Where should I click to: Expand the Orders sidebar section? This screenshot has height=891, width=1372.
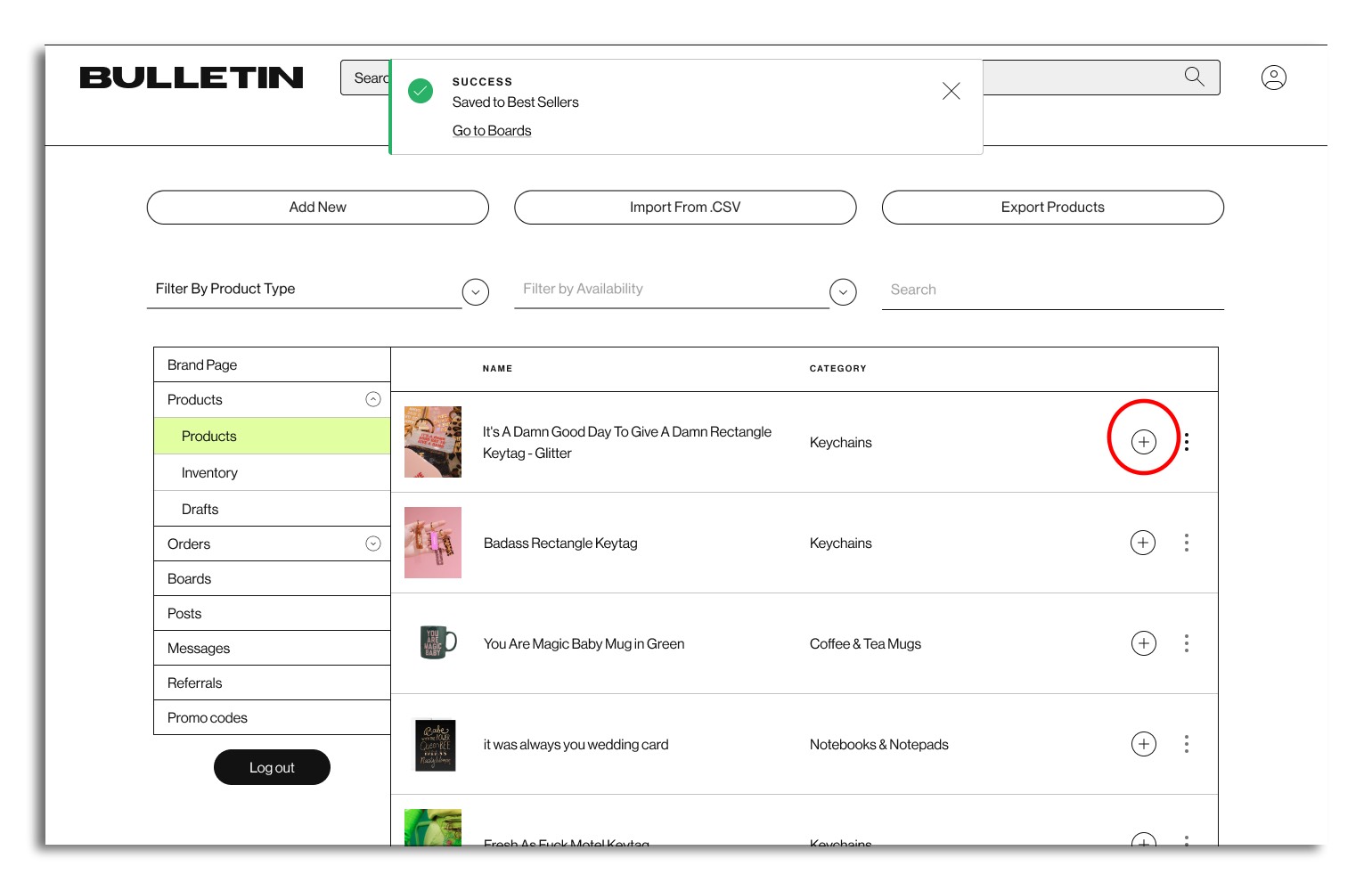tap(373, 544)
